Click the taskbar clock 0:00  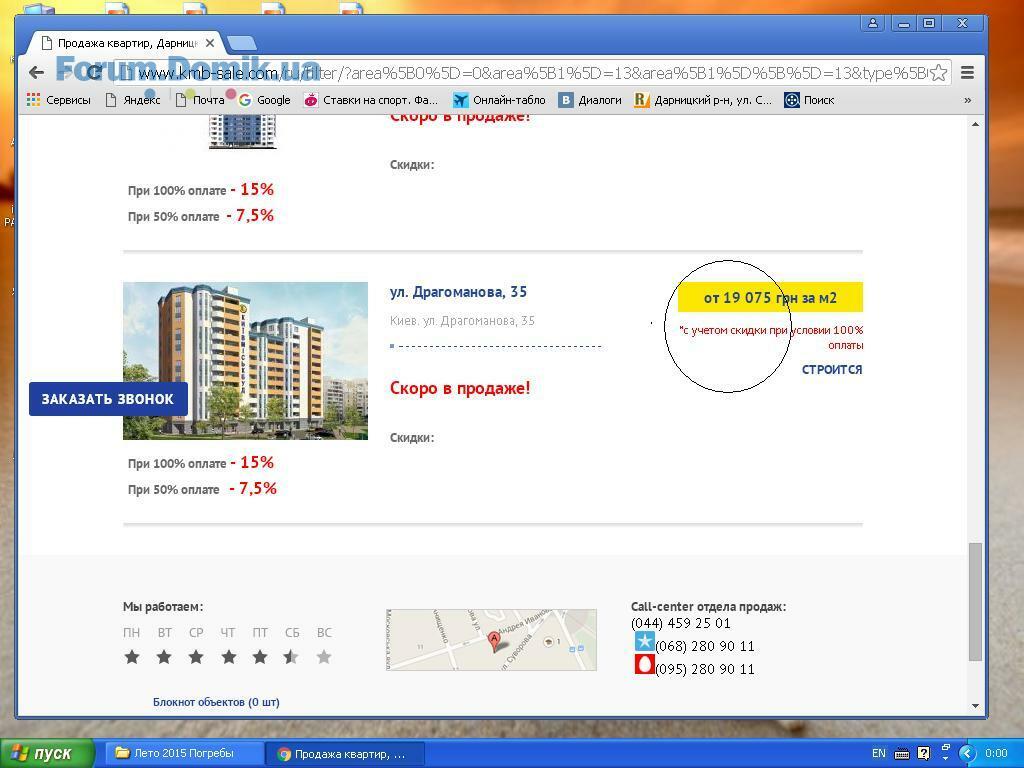[996, 754]
